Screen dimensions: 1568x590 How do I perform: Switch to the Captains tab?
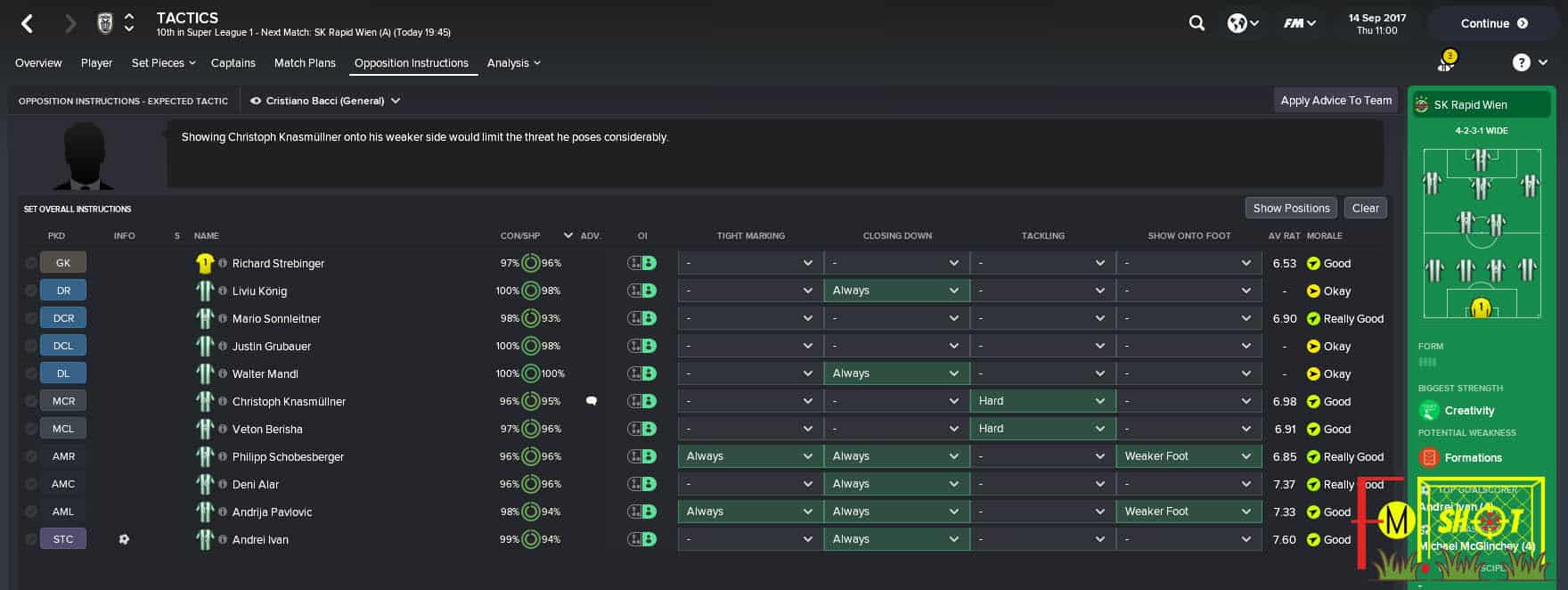233,63
